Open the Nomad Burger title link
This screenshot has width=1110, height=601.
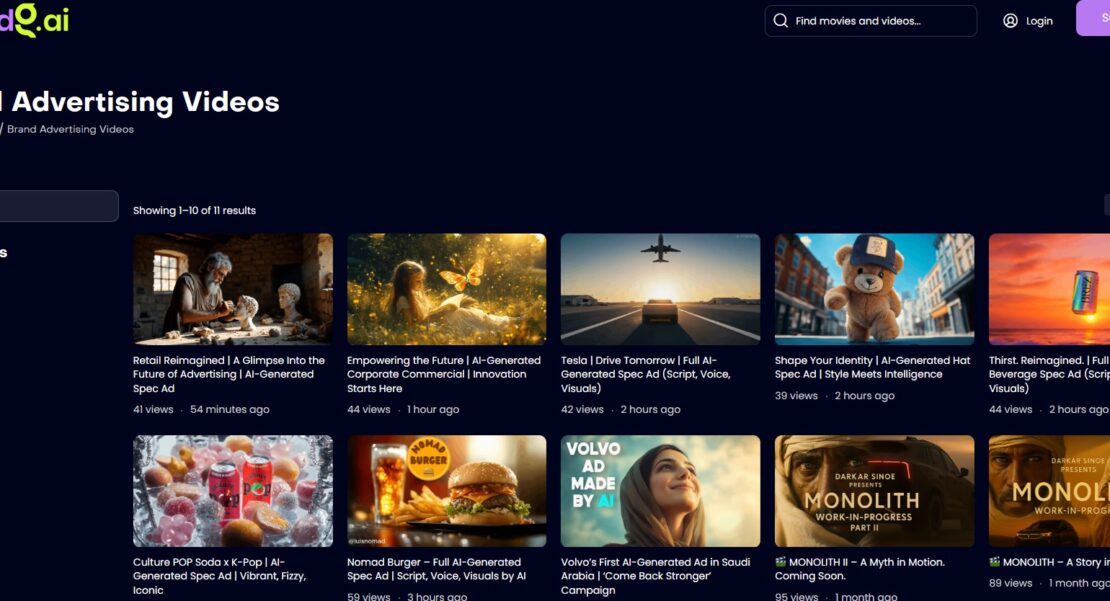(x=436, y=568)
